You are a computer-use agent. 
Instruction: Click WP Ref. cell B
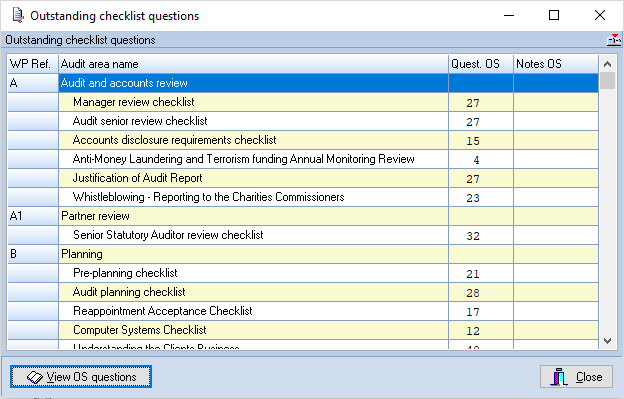(x=33, y=254)
